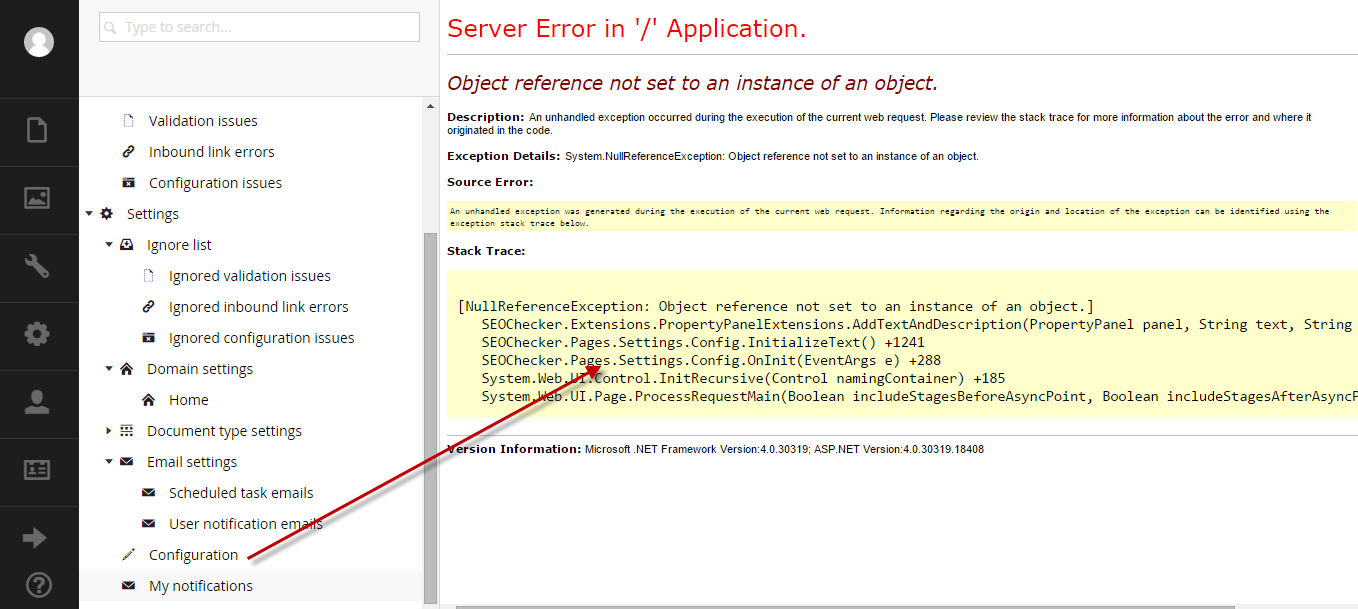Collapse the Ignore list node
Screen dimensions: 1358x609
[109, 245]
